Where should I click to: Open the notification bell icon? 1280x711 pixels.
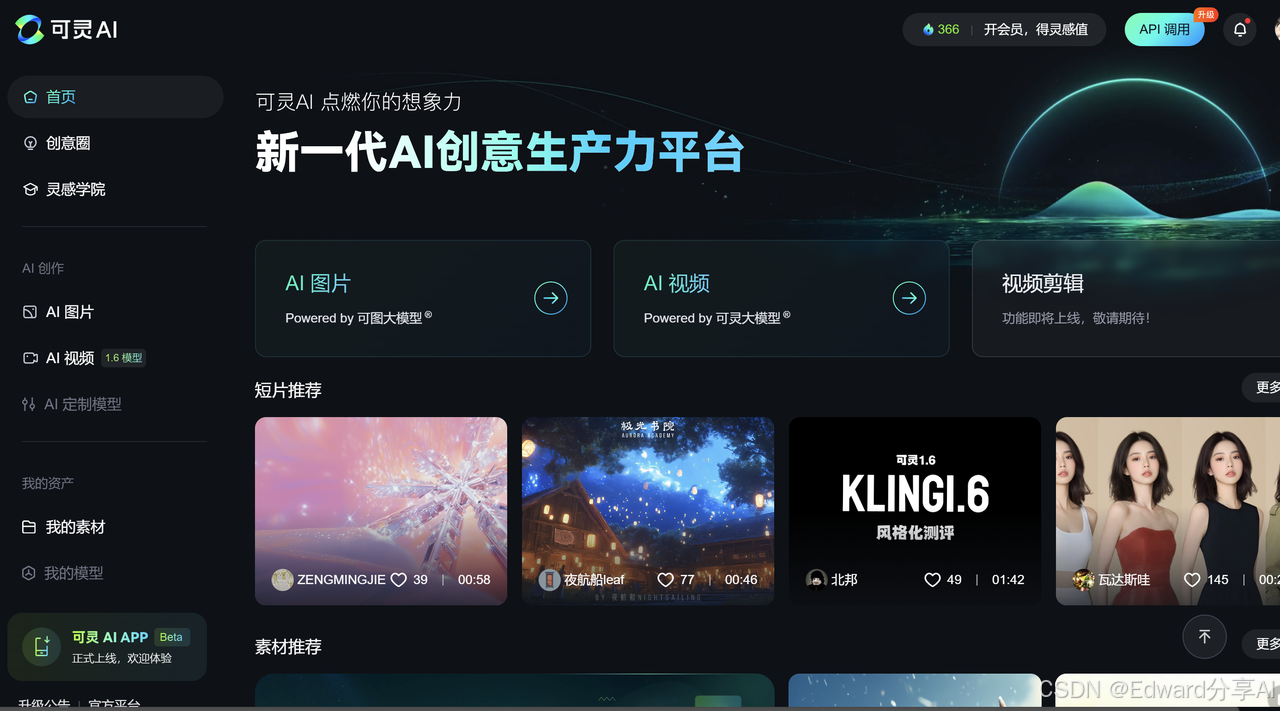pos(1240,30)
